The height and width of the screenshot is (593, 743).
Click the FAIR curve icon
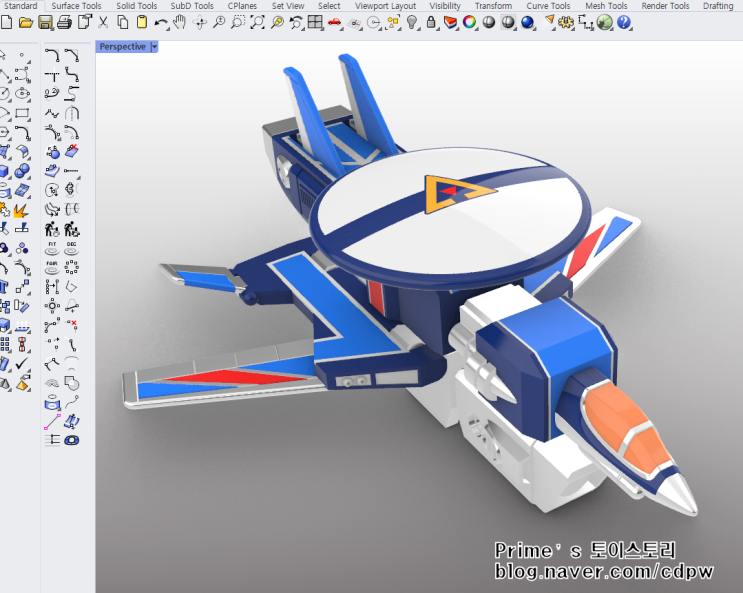pyautogui.click(x=52, y=268)
